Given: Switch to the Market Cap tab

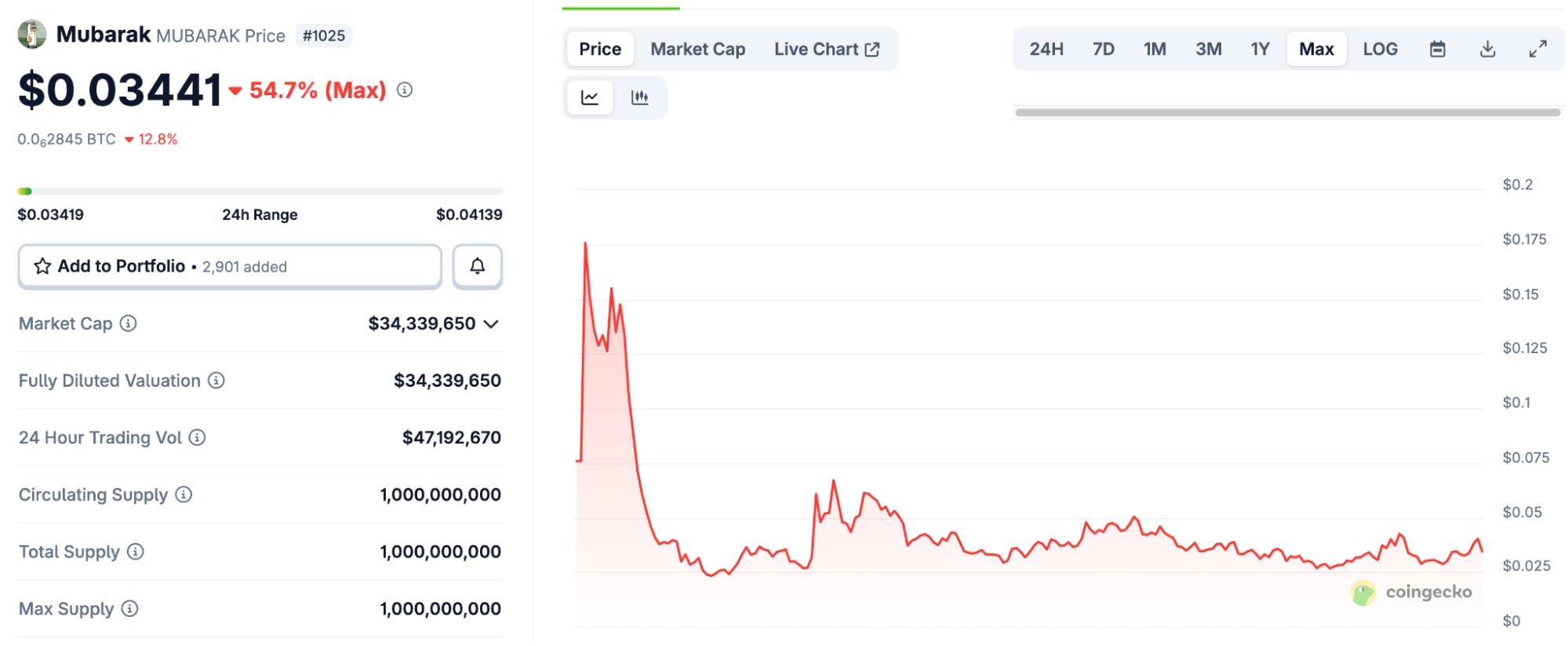Looking at the screenshot, I should 697,49.
